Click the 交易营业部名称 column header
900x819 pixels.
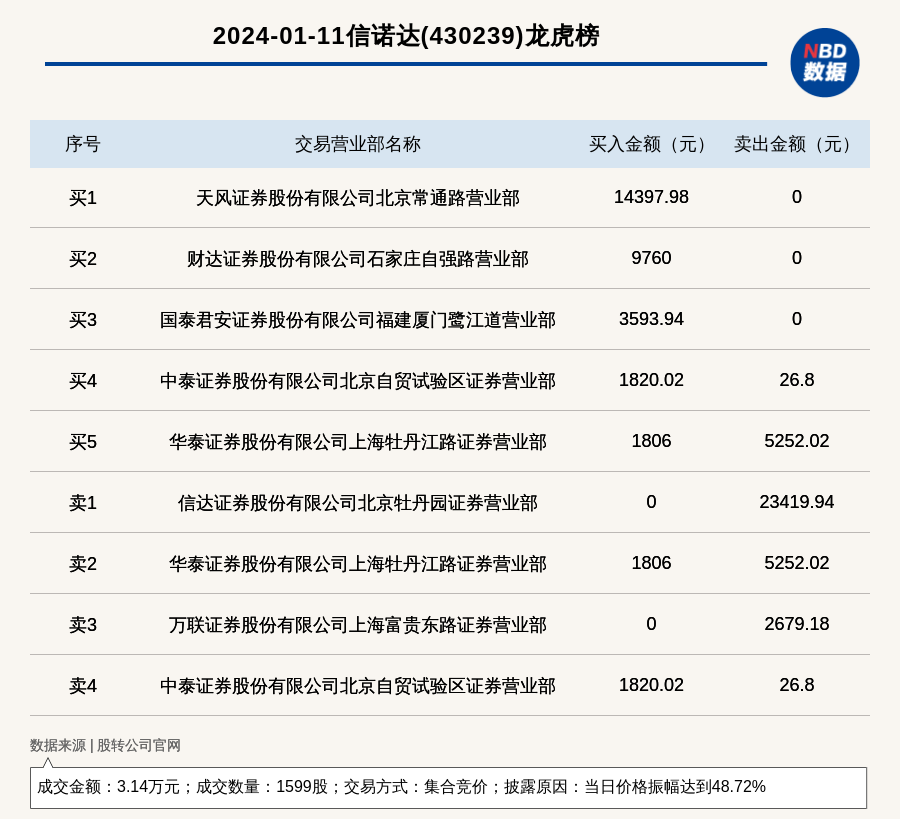tap(357, 144)
